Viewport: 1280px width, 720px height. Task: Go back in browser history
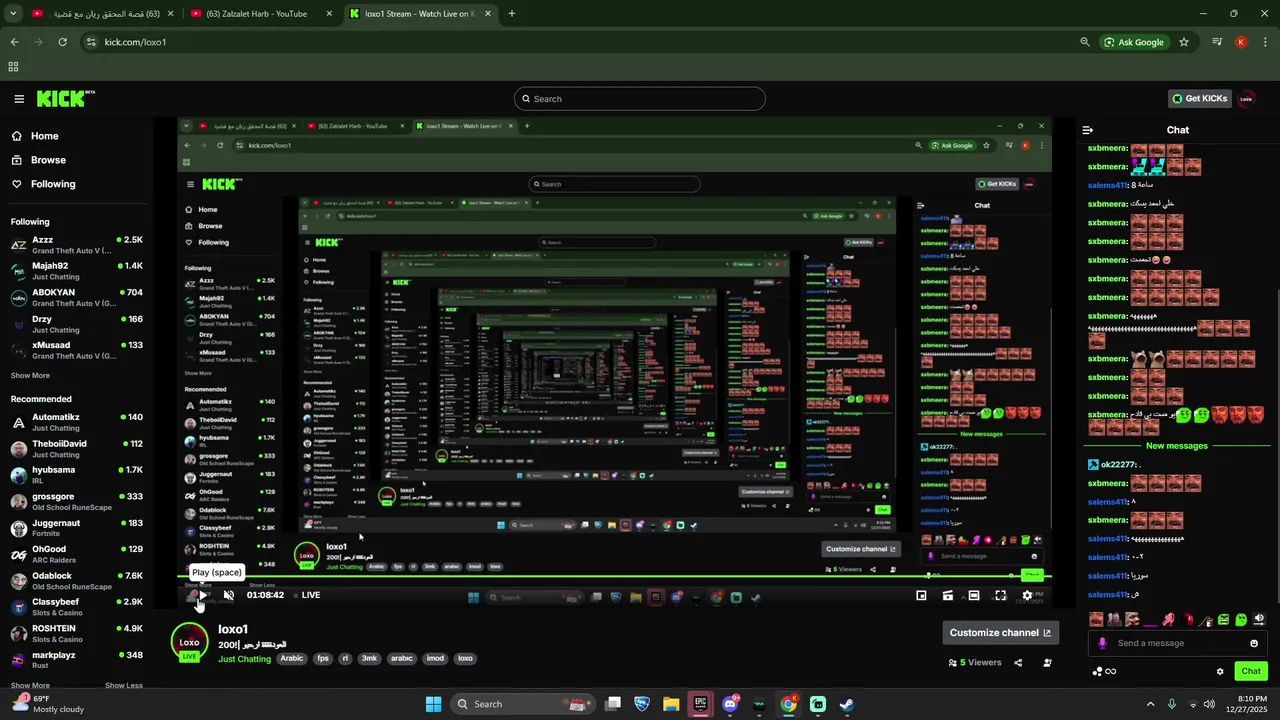coord(14,42)
